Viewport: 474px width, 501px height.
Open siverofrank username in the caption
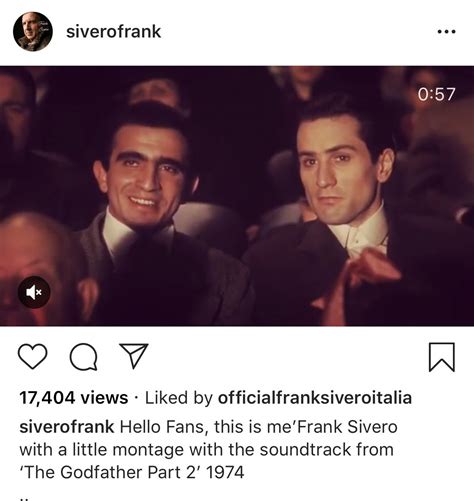(67, 427)
